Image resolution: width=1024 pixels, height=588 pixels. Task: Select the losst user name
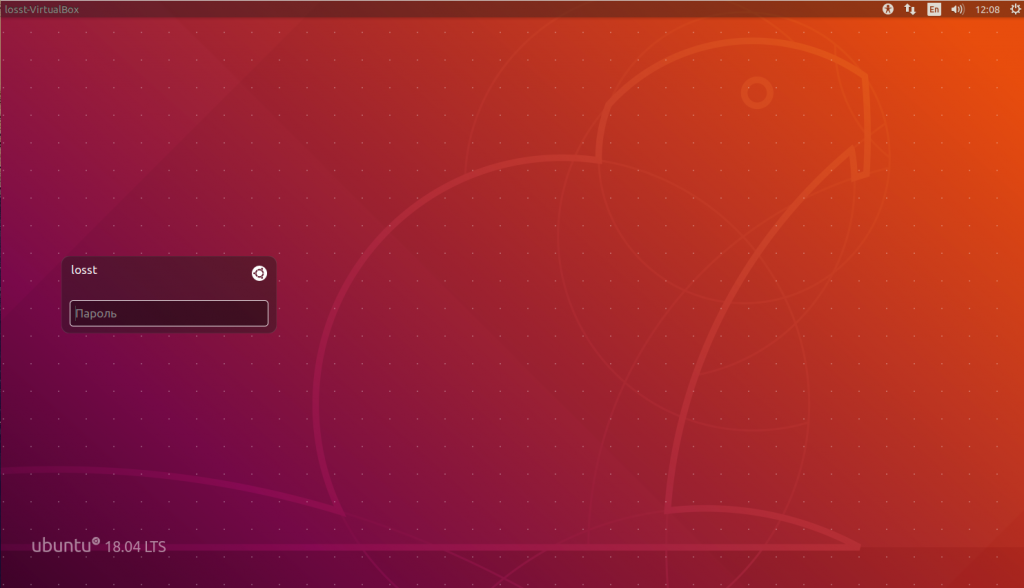point(84,270)
